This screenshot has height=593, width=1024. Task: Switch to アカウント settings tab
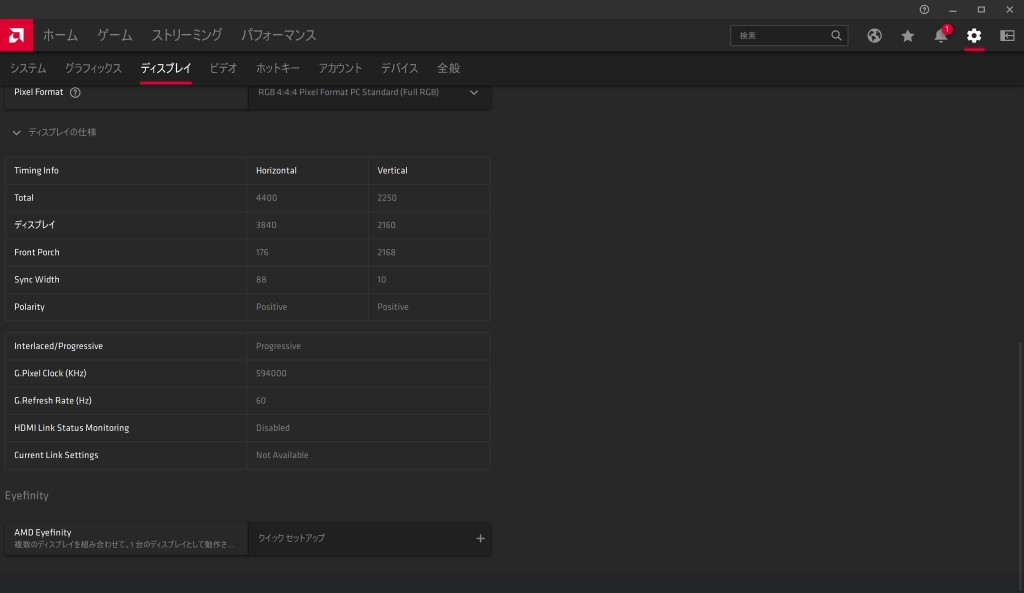340,68
